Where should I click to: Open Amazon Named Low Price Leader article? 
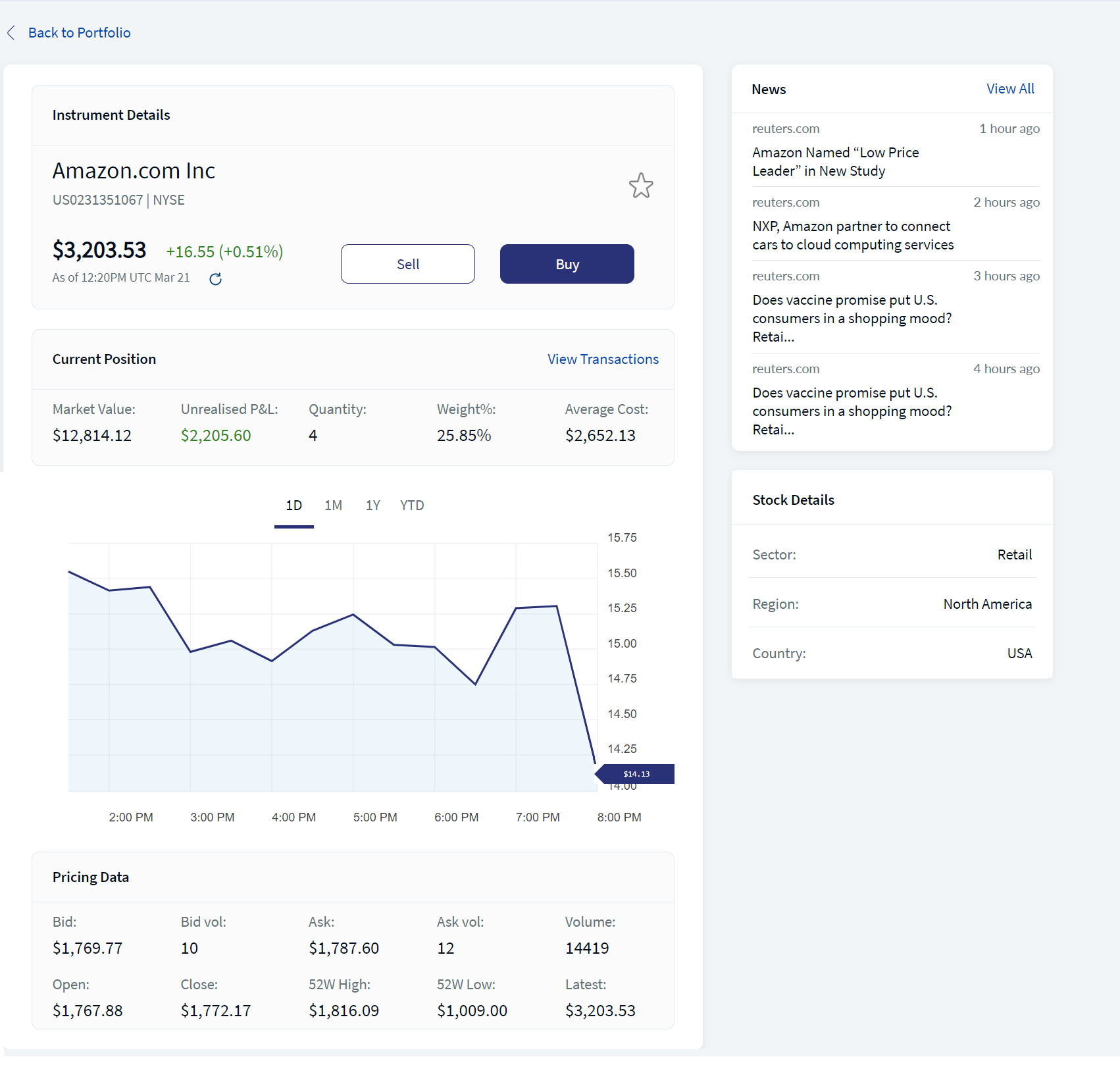[836, 162]
